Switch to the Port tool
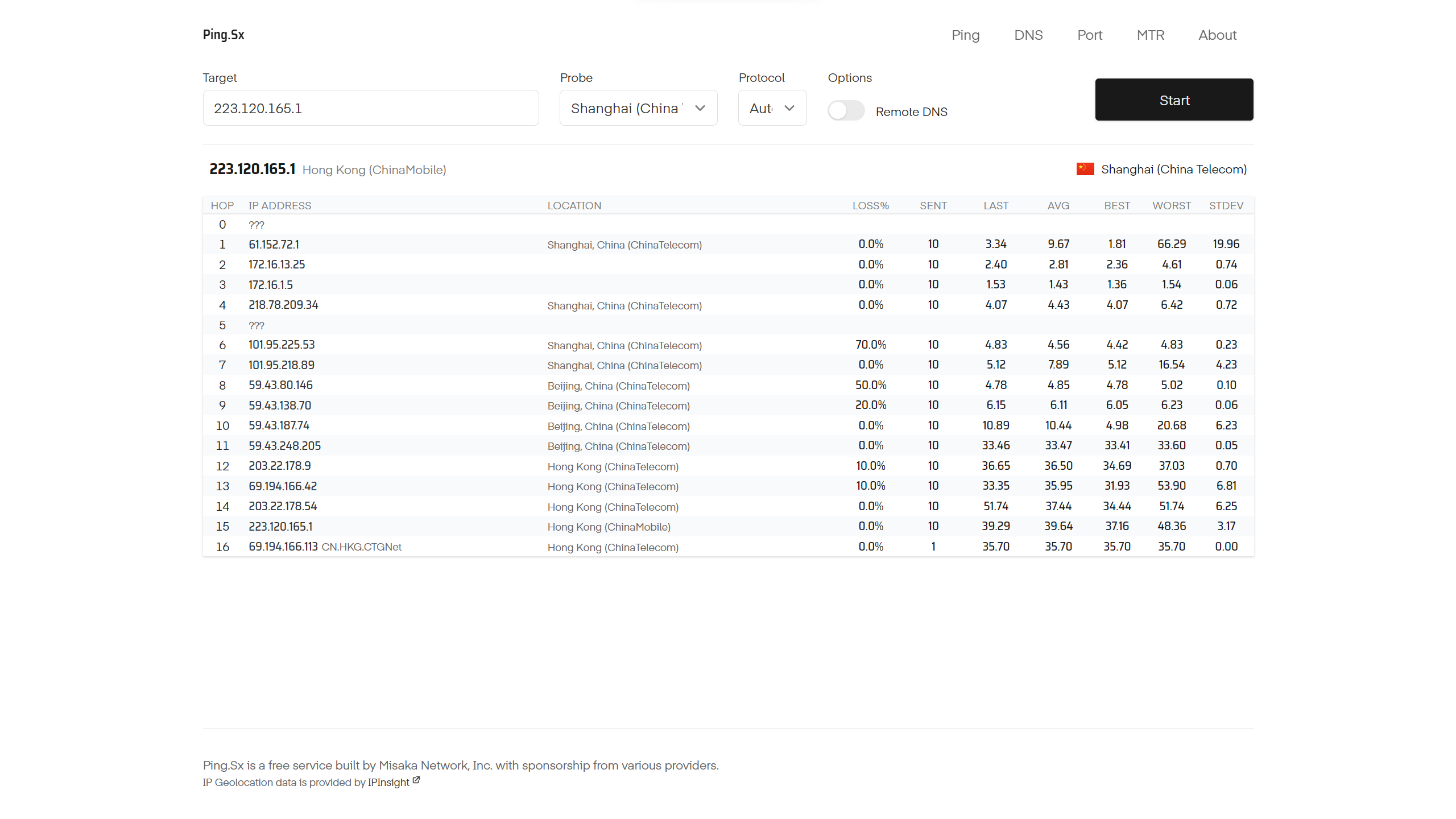1456x819 pixels. coord(1089,35)
